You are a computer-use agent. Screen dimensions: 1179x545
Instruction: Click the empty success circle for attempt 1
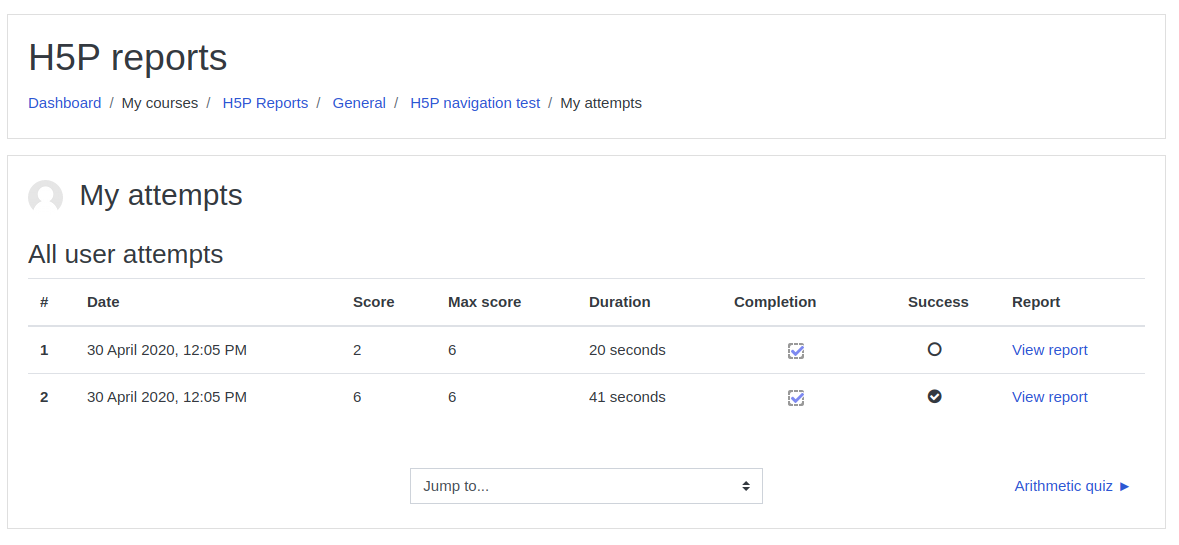coord(934,350)
